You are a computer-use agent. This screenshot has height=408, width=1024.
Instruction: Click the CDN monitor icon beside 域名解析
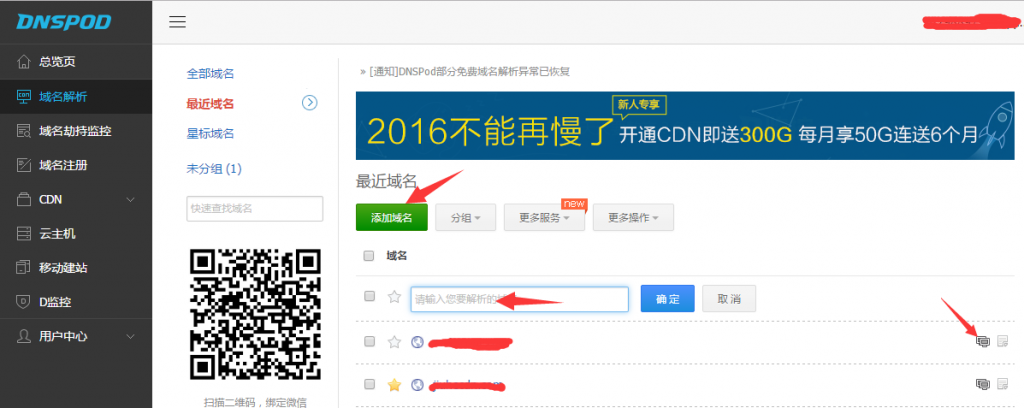pyautogui.click(x=24, y=97)
